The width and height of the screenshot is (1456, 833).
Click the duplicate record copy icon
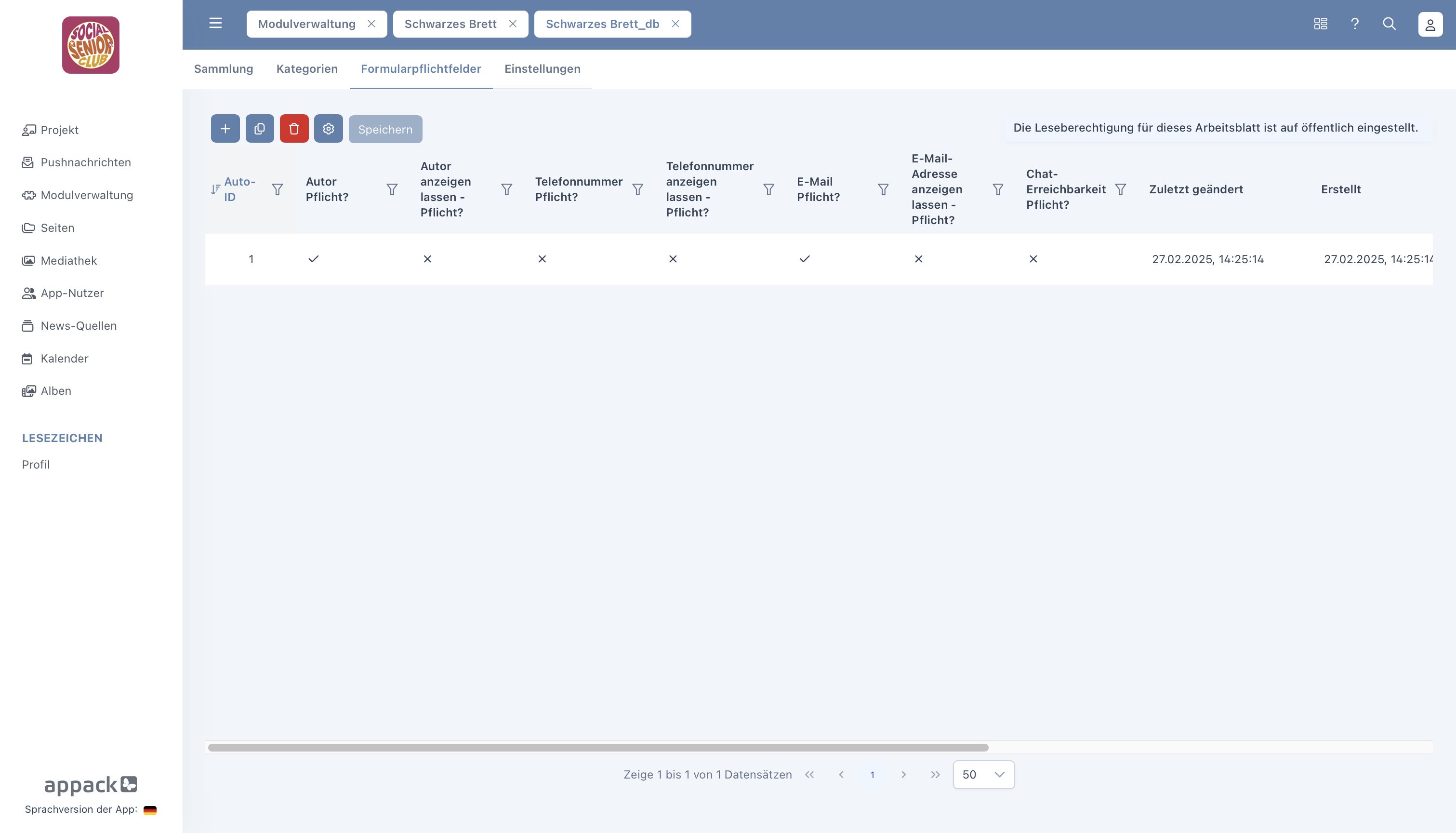(260, 129)
